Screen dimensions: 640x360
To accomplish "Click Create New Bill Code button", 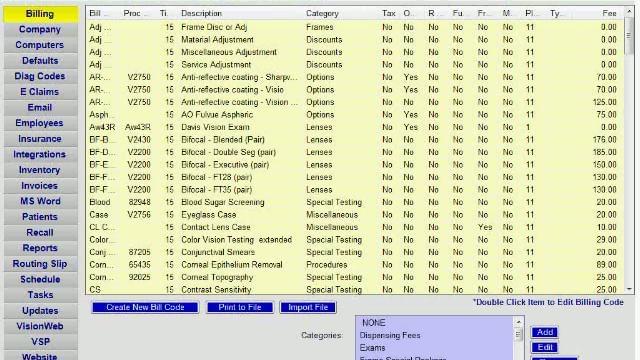I will (x=145, y=307).
